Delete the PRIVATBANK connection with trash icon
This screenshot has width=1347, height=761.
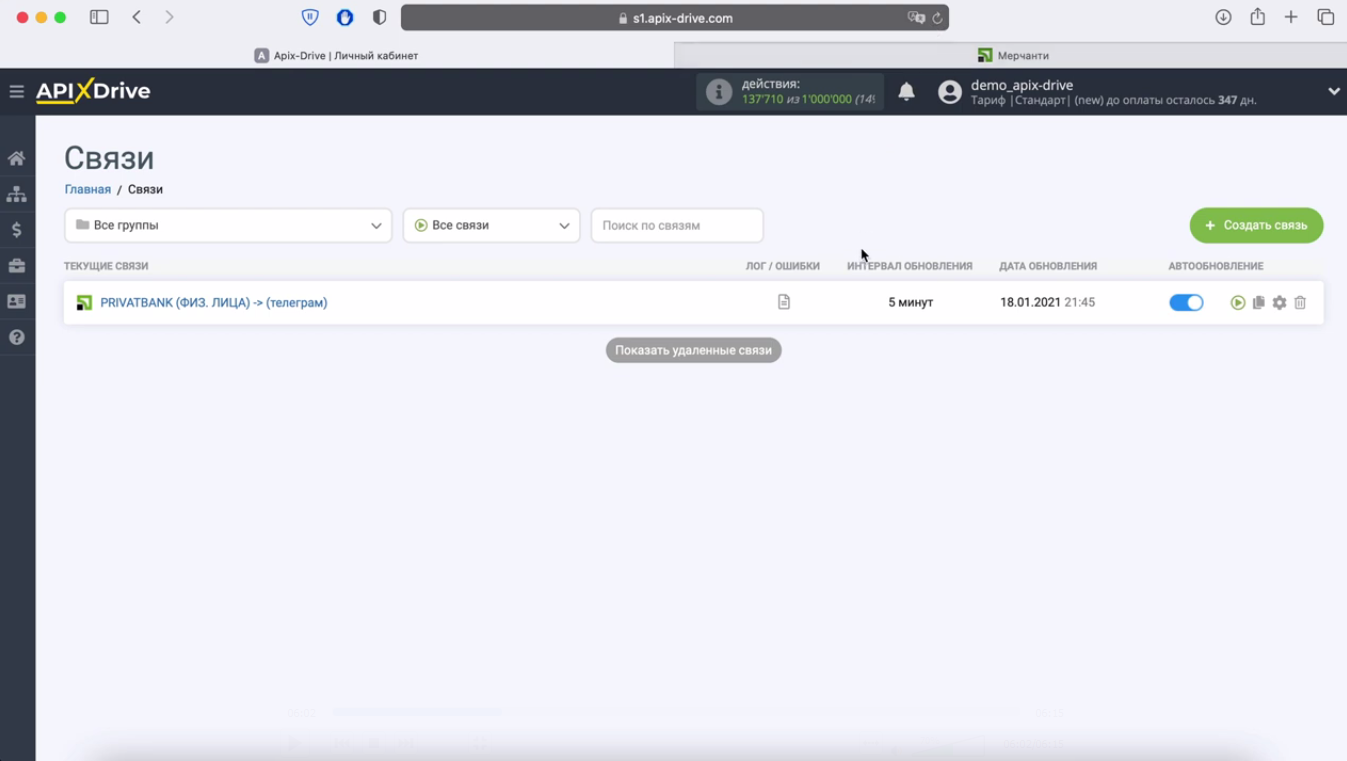[1300, 302]
